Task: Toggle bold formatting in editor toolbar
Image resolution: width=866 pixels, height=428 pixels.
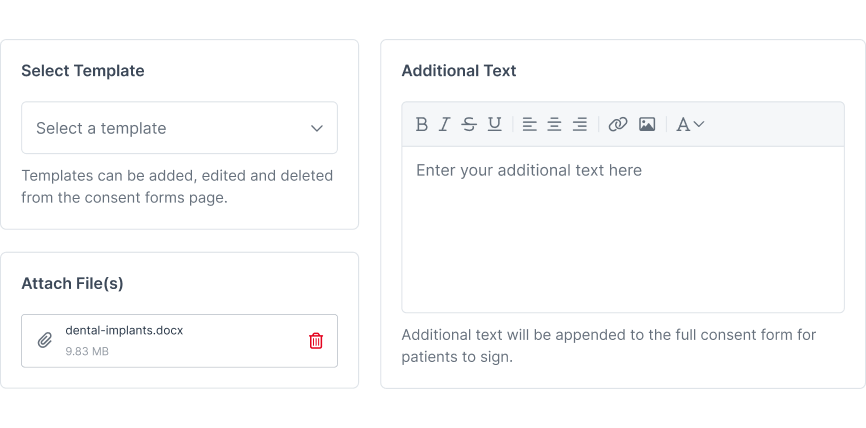Action: tap(421, 124)
